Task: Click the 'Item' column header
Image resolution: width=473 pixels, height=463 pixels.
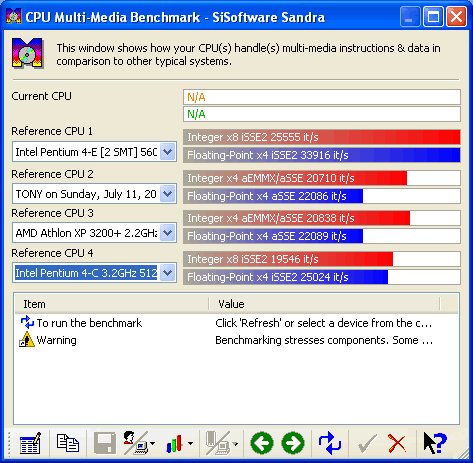Action: pos(112,304)
